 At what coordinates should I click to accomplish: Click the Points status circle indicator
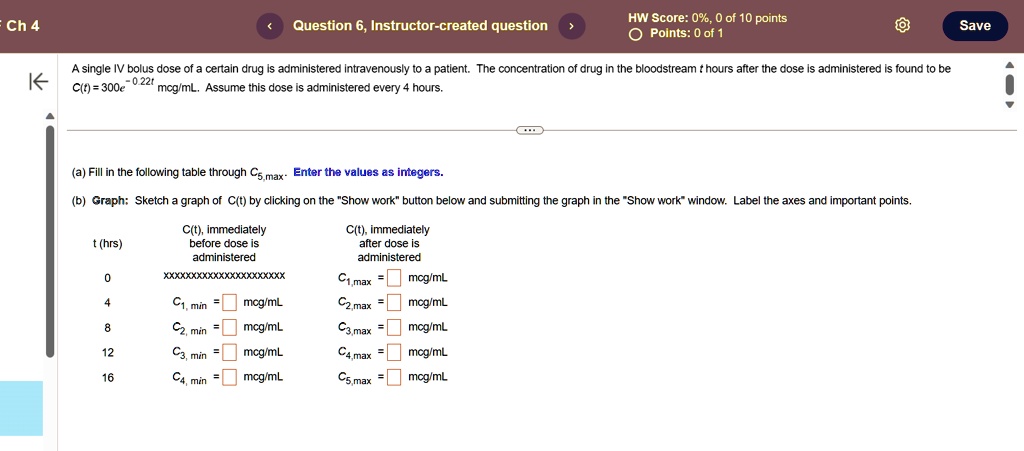click(635, 34)
